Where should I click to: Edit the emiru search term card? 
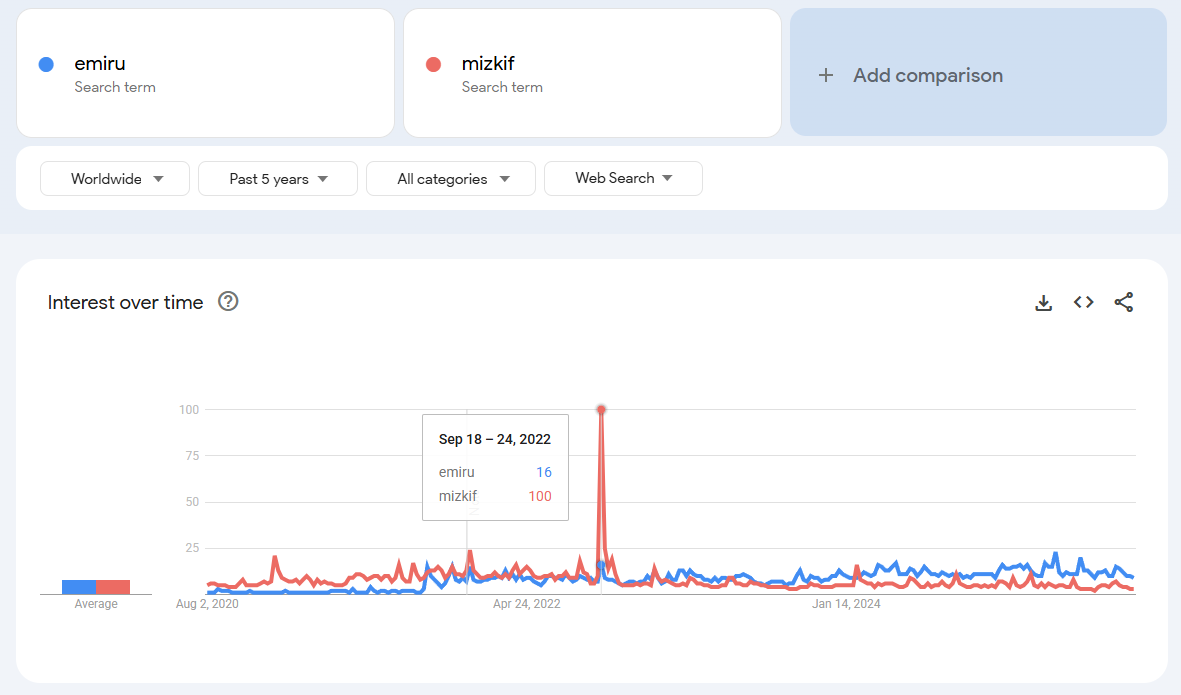pos(206,73)
